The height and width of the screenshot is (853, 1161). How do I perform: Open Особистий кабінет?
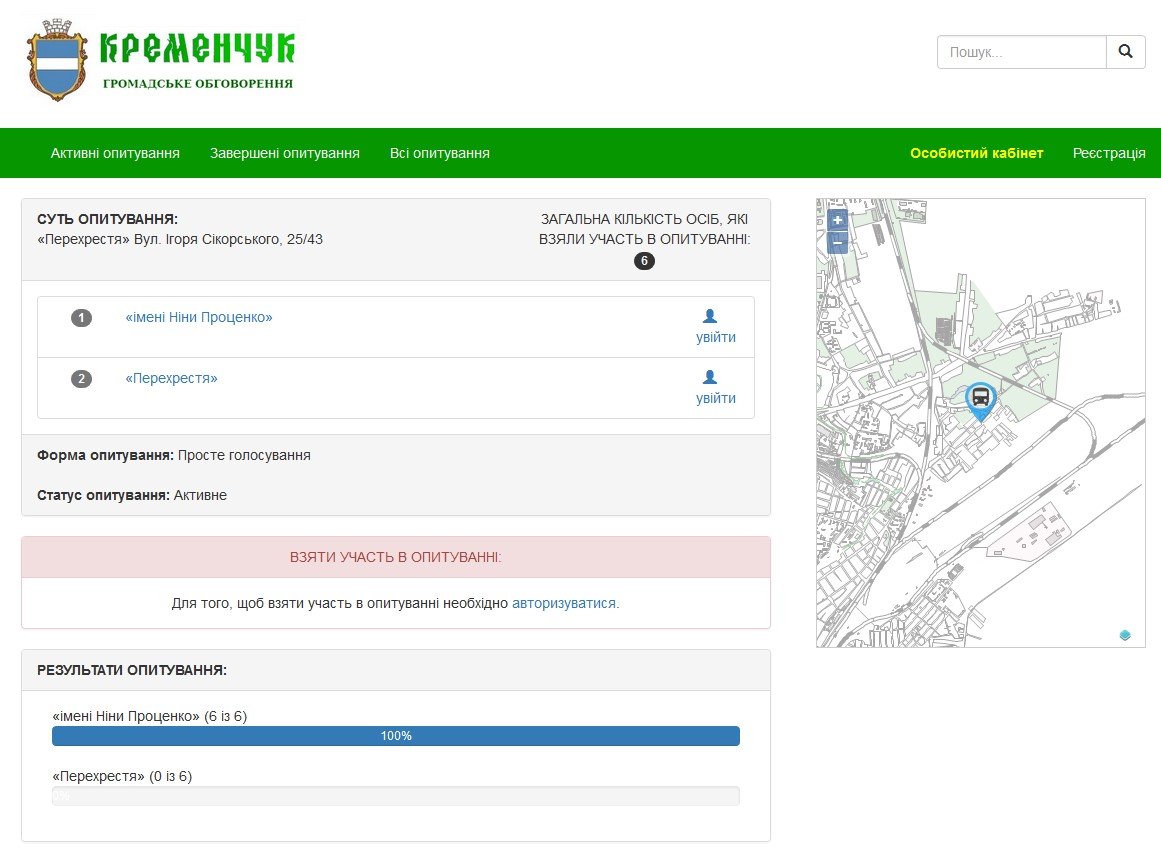point(976,153)
